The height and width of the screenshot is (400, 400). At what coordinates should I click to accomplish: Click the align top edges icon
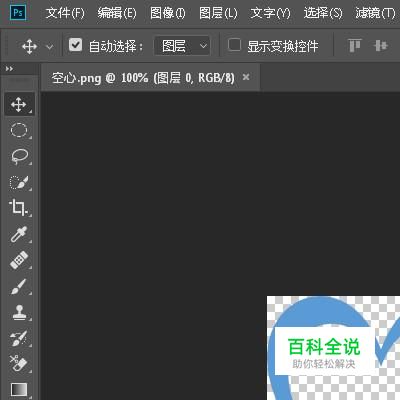pyautogui.click(x=354, y=46)
